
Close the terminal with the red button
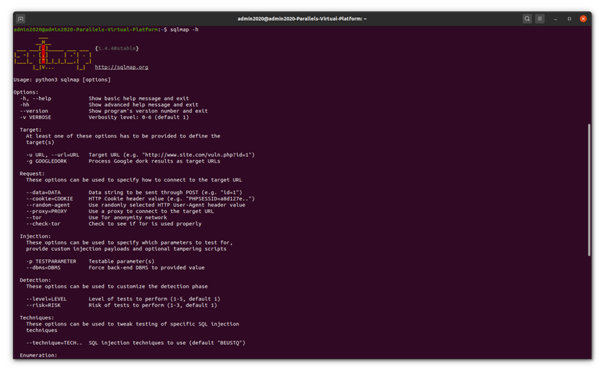click(x=583, y=19)
